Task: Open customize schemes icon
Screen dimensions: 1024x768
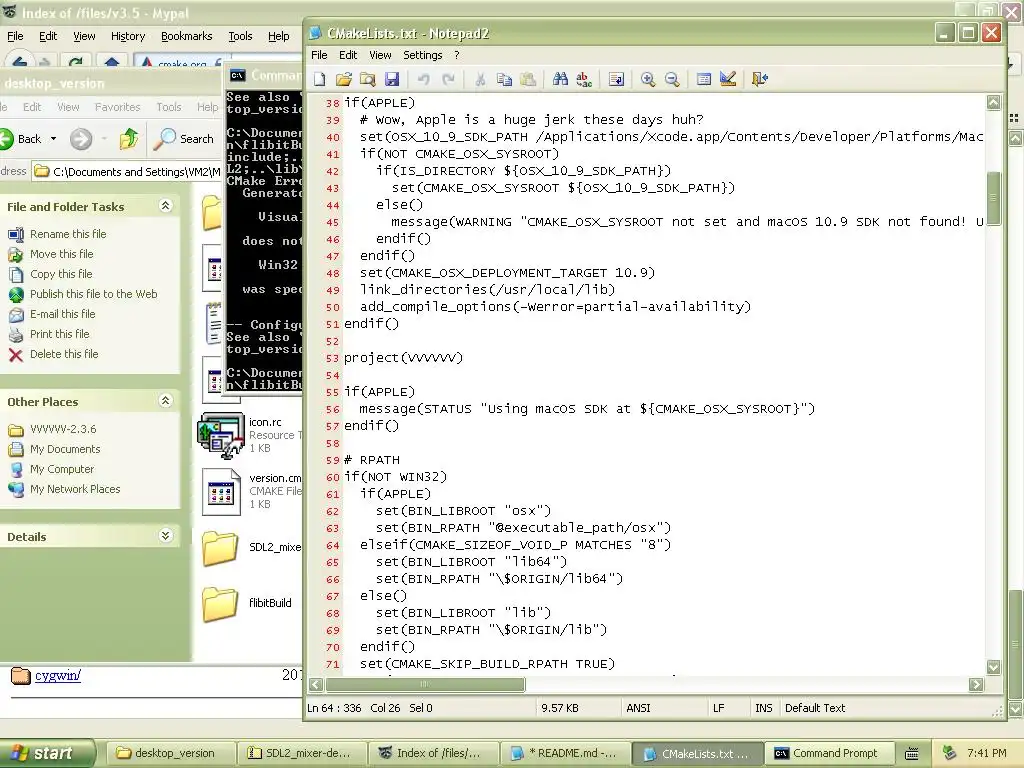Action: [x=728, y=80]
